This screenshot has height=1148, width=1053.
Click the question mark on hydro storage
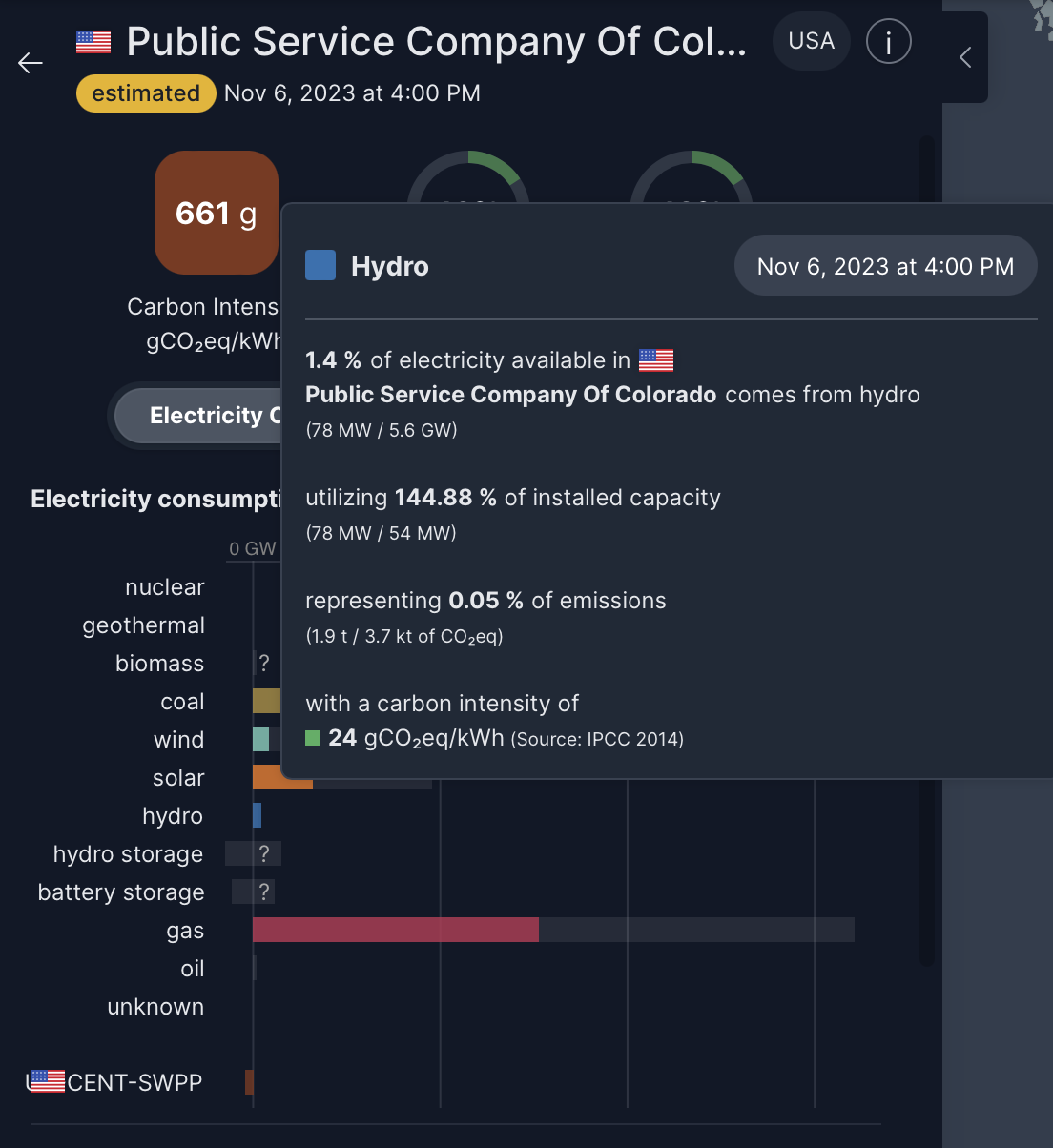coord(264,853)
